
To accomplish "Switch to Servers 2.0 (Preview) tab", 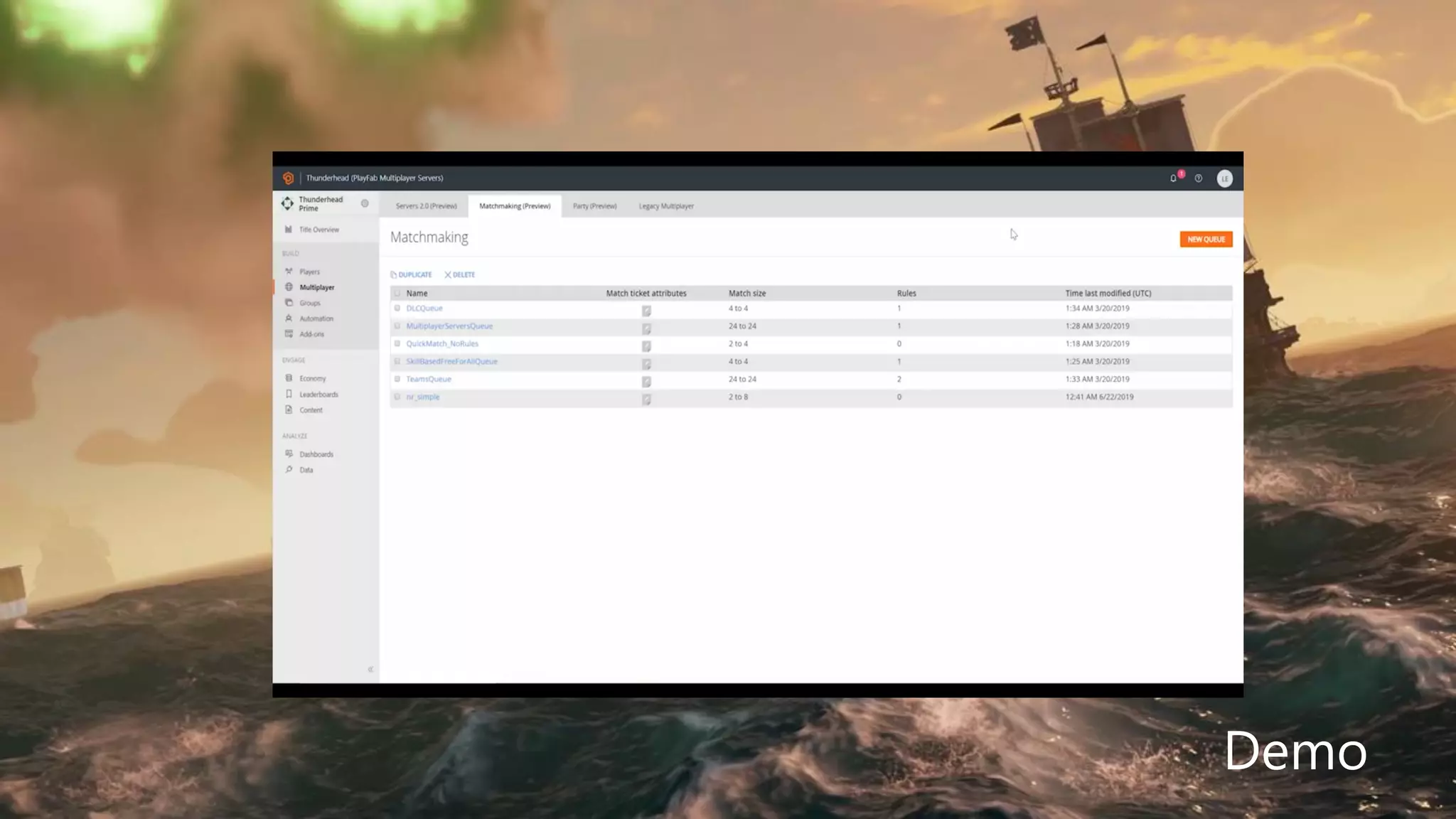I will 426,206.
